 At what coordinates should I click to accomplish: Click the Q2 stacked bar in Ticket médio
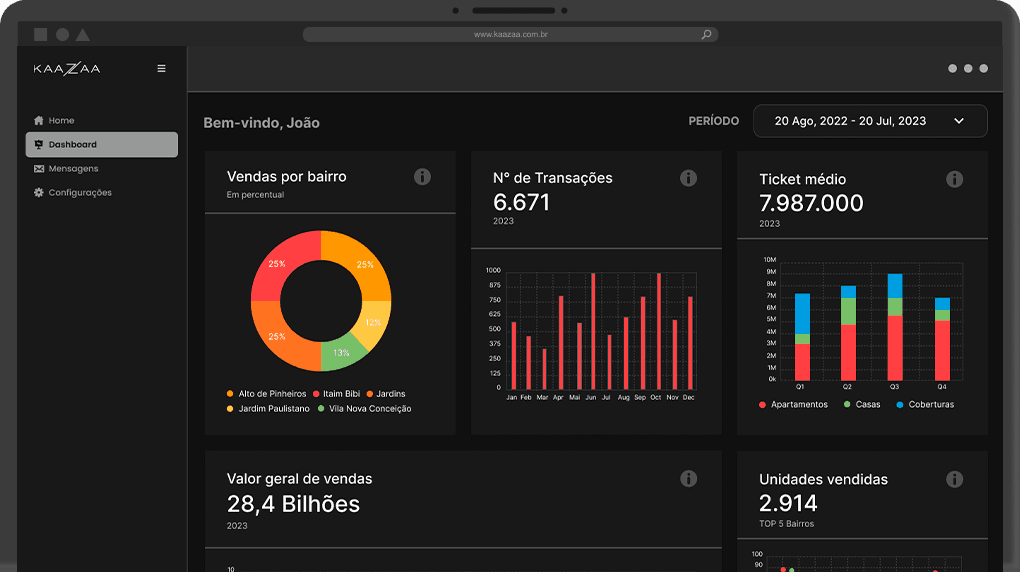[848, 333]
